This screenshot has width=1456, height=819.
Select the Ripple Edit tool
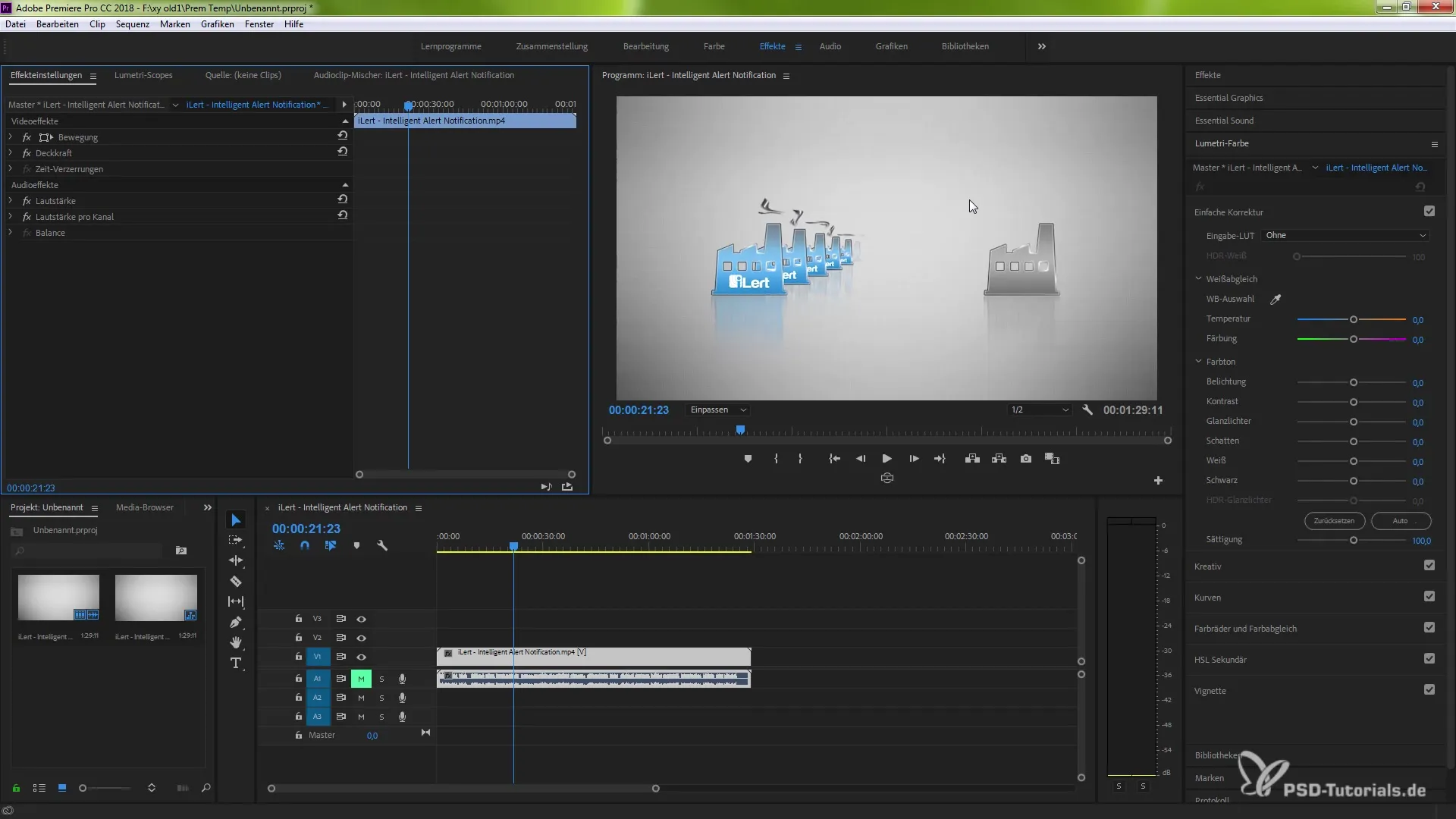236,560
